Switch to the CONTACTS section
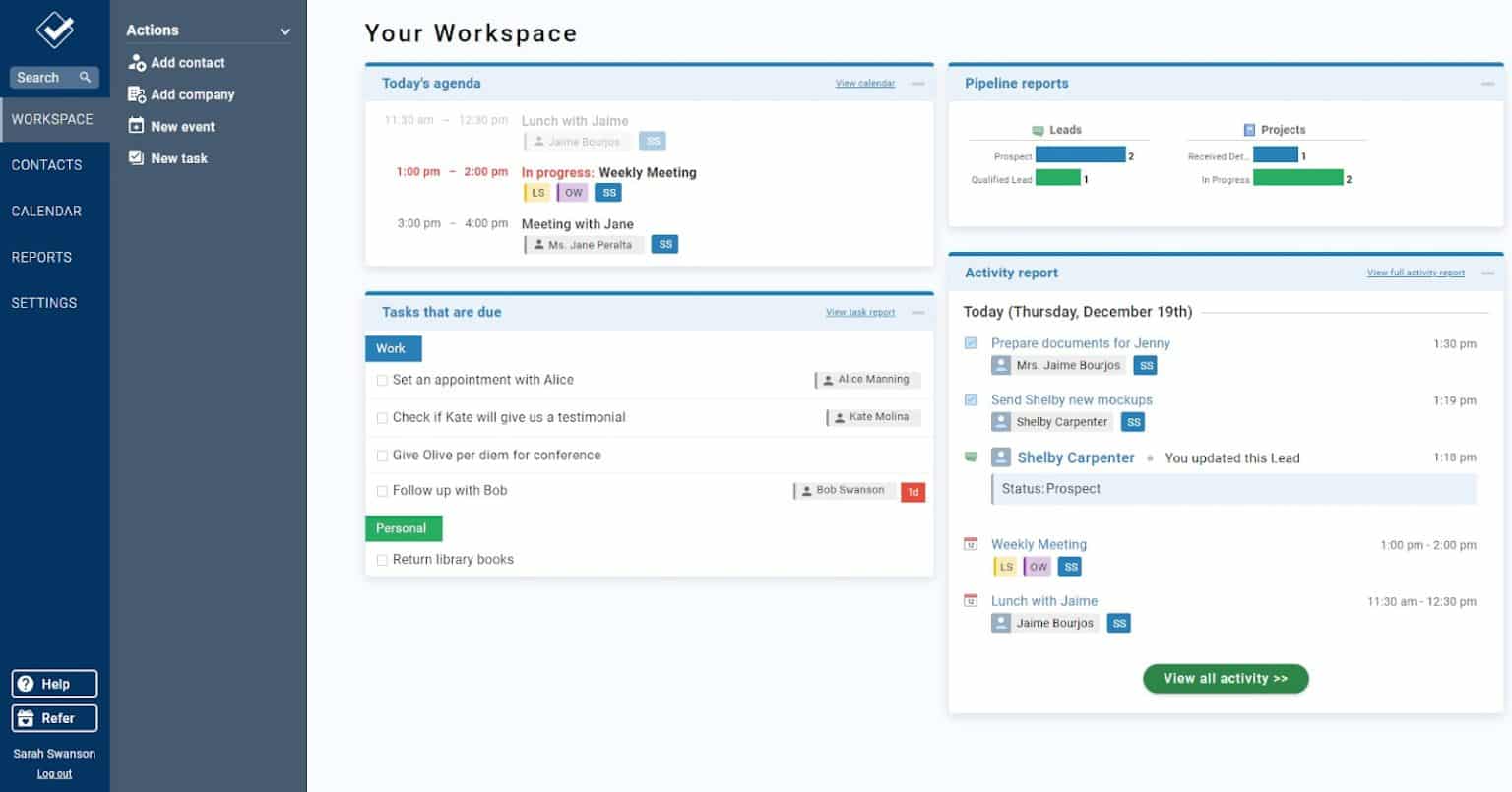This screenshot has height=792, width=1512. [46, 164]
